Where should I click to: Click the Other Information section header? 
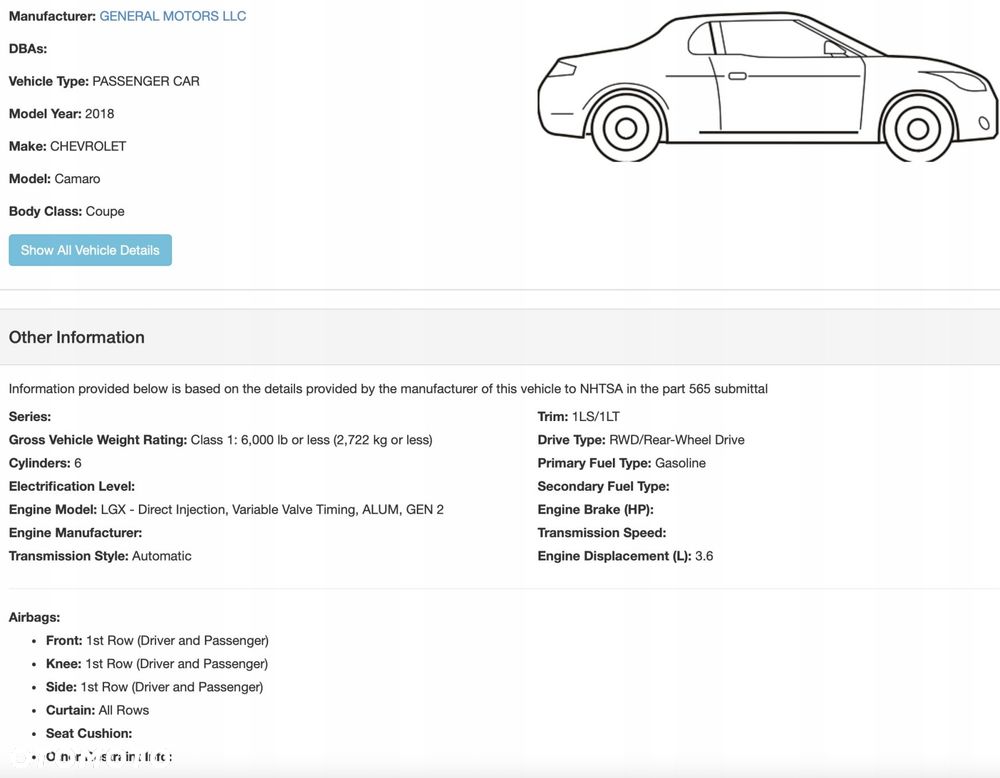coord(77,337)
